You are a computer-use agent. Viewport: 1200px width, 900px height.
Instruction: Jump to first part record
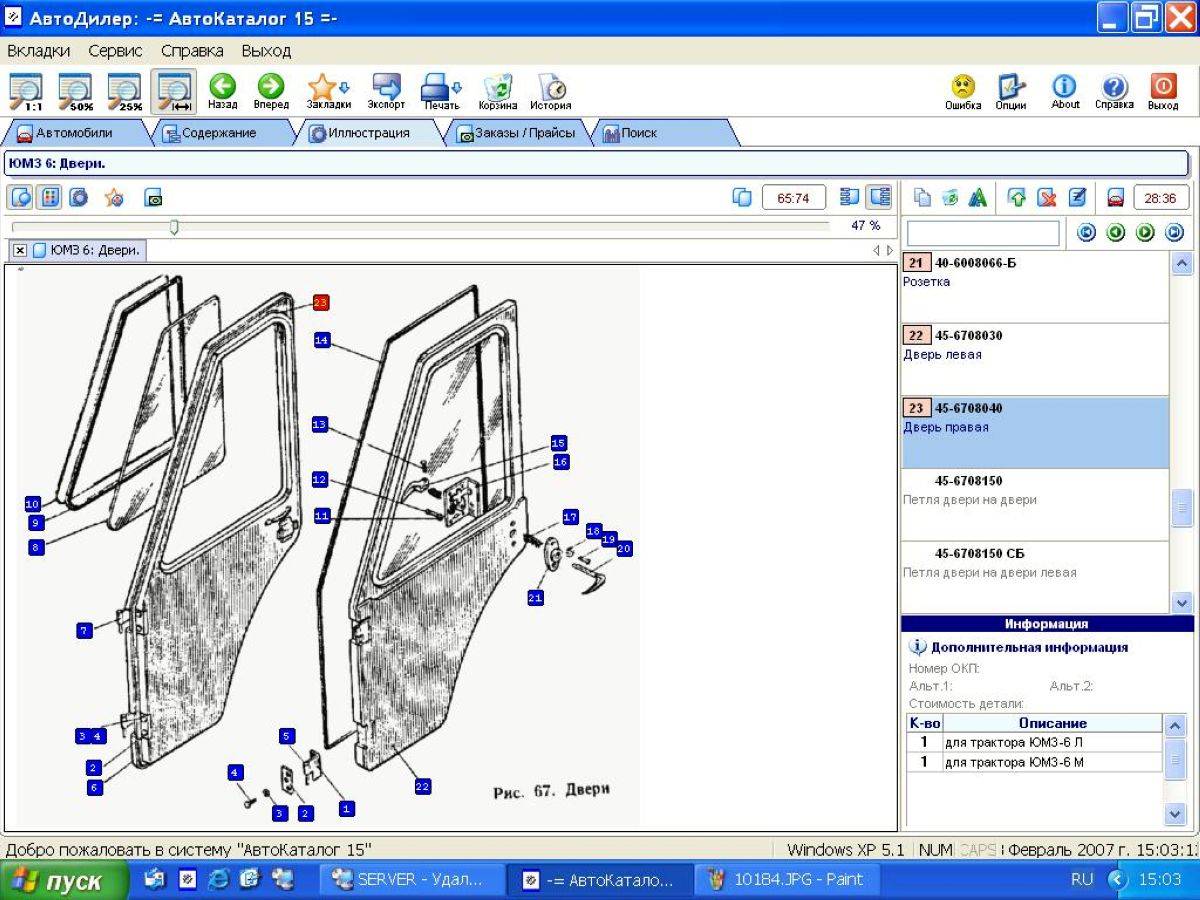point(1086,233)
